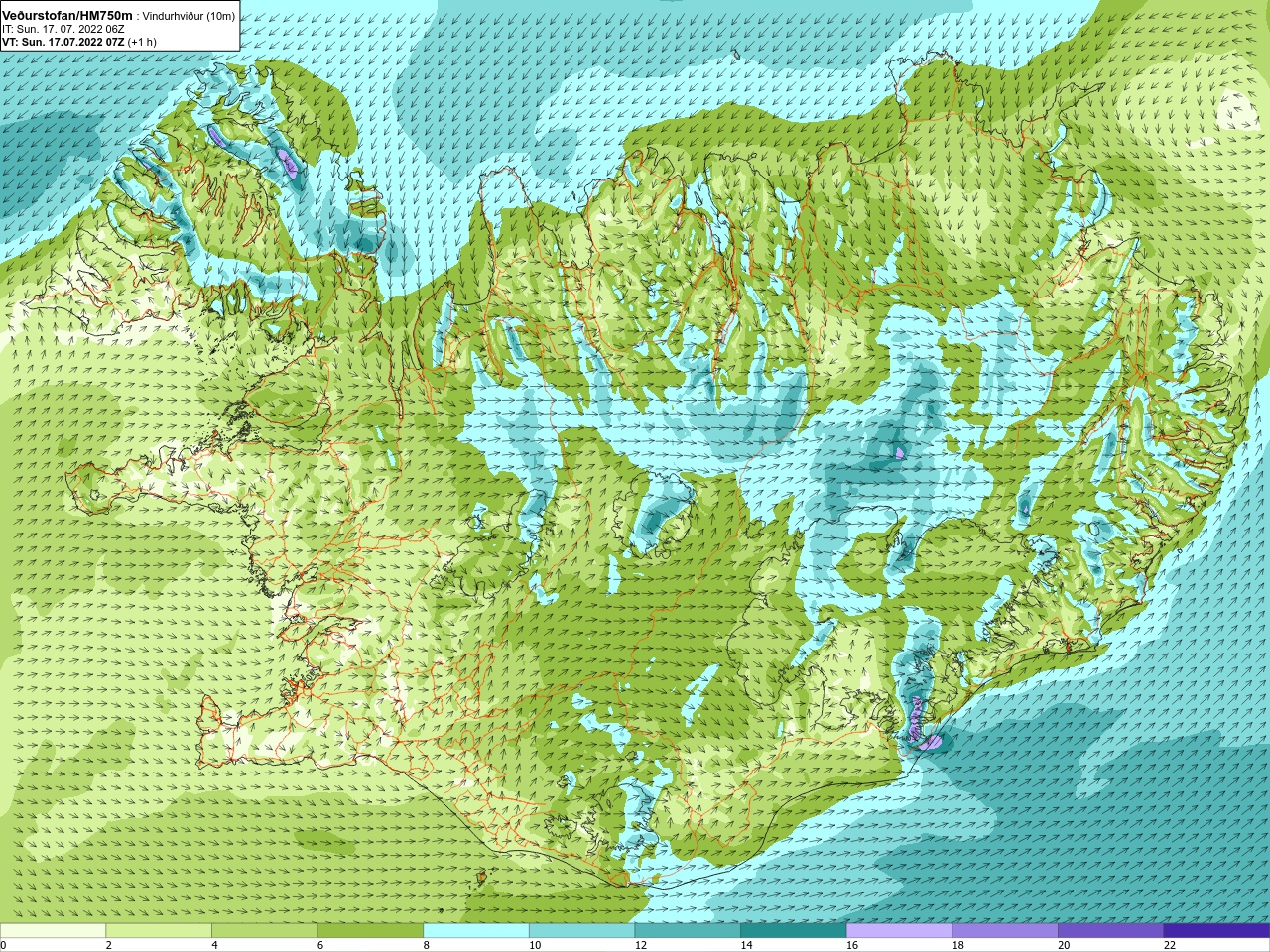Image resolution: width=1270 pixels, height=952 pixels.
Task: Click the legend scale value 6
Action: pyautogui.click(x=320, y=945)
